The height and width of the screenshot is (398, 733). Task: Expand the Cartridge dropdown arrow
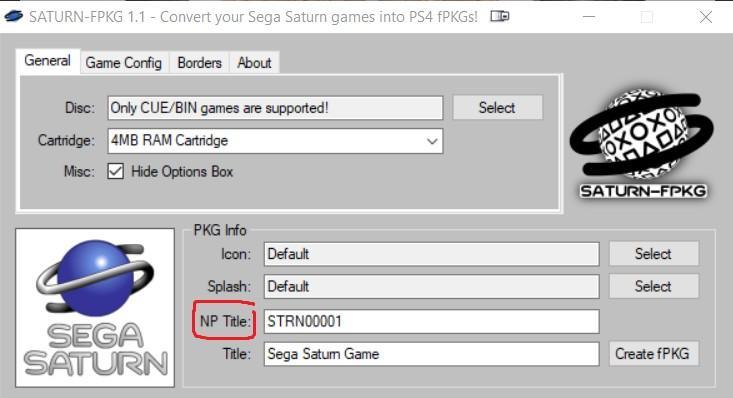tap(432, 141)
